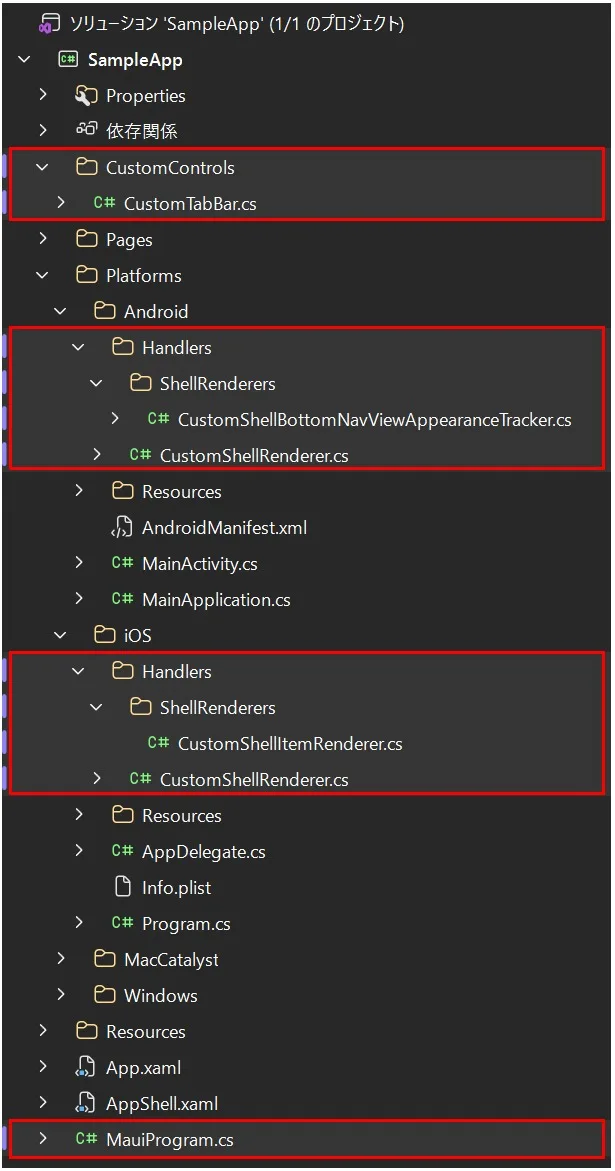Click the MacCatalyst folder icon
The width and height of the screenshot is (615, 1171).
pos(104,959)
